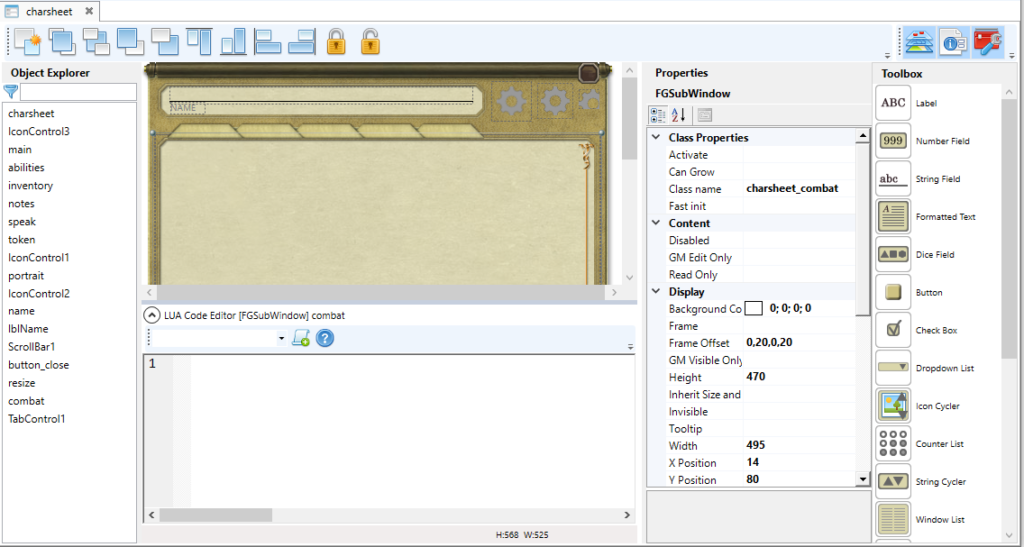Click the Property Pages icon in Properties

click(x=704, y=116)
